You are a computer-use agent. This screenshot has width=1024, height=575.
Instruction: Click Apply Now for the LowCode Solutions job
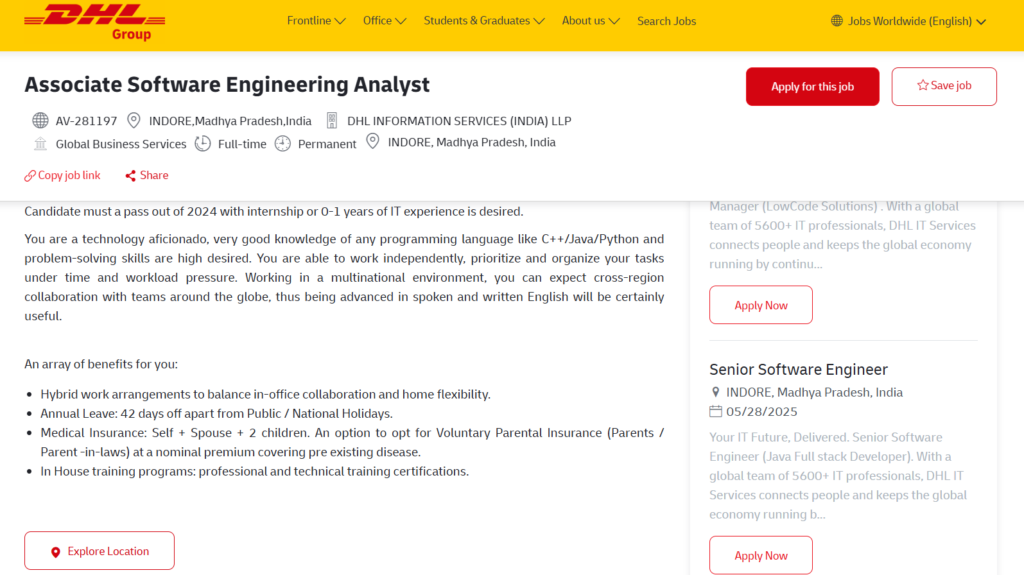(x=761, y=305)
